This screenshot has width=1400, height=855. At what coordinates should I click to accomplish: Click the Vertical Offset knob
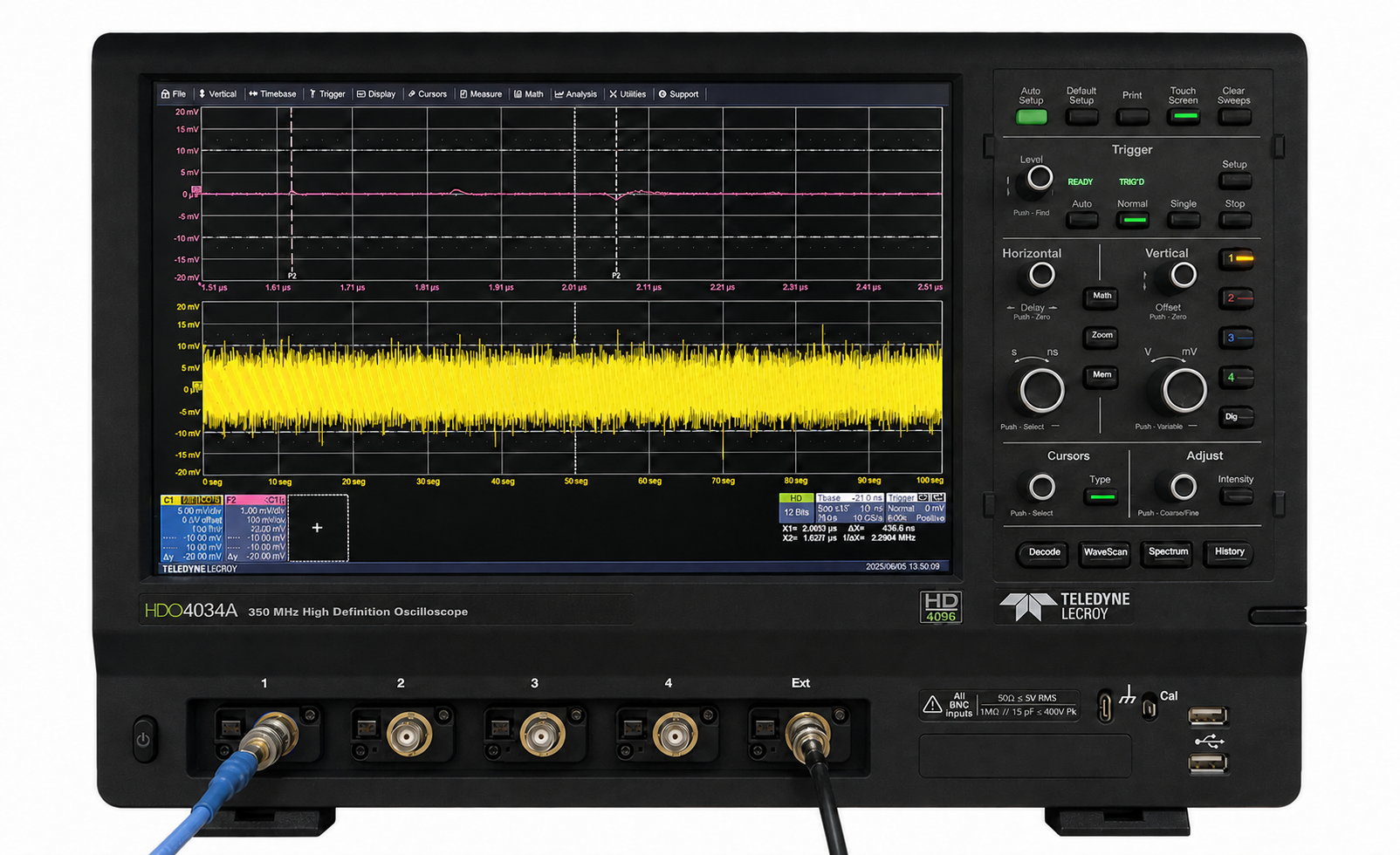click(1183, 276)
